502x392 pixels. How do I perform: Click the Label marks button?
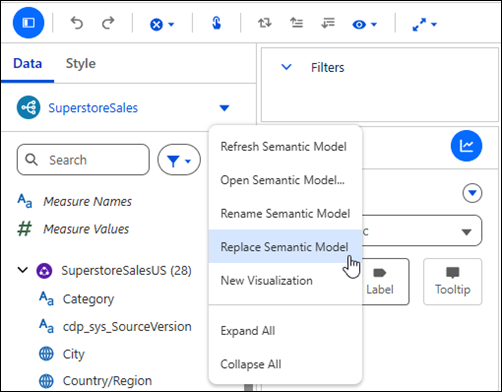(x=386, y=282)
